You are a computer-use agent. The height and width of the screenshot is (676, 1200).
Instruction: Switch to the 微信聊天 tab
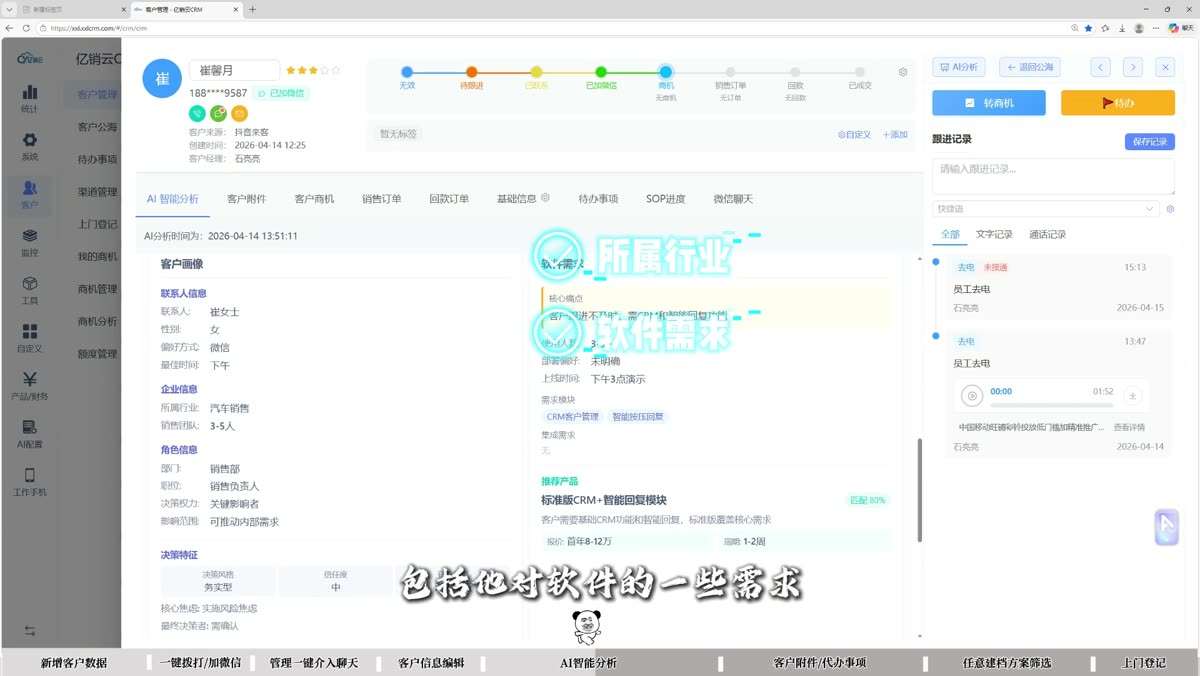pyautogui.click(x=733, y=199)
